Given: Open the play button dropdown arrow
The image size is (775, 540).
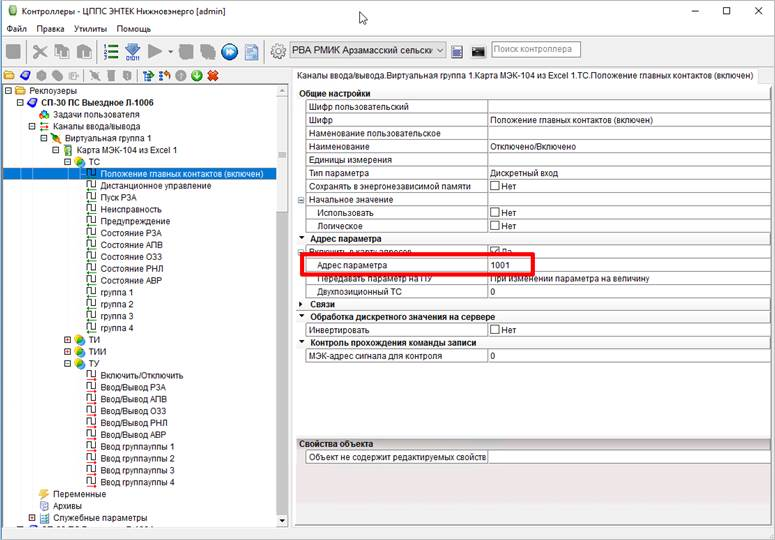Looking at the screenshot, I should tap(171, 51).
